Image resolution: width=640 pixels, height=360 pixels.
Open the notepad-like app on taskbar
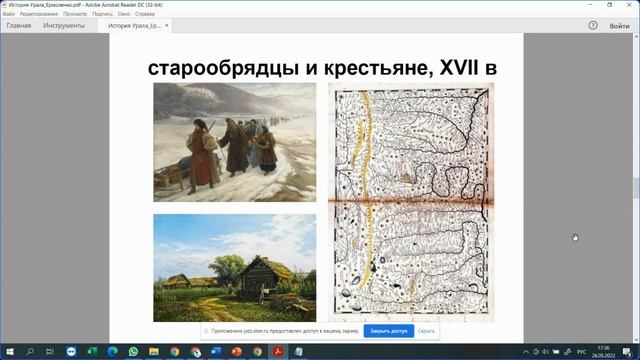[x=299, y=351]
